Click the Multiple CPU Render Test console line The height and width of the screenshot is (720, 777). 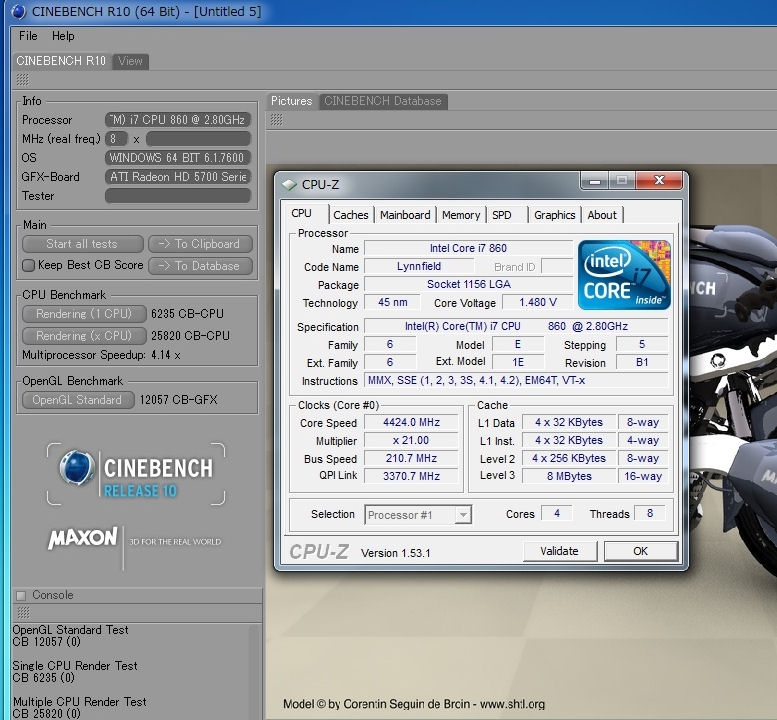pyautogui.click(x=80, y=702)
